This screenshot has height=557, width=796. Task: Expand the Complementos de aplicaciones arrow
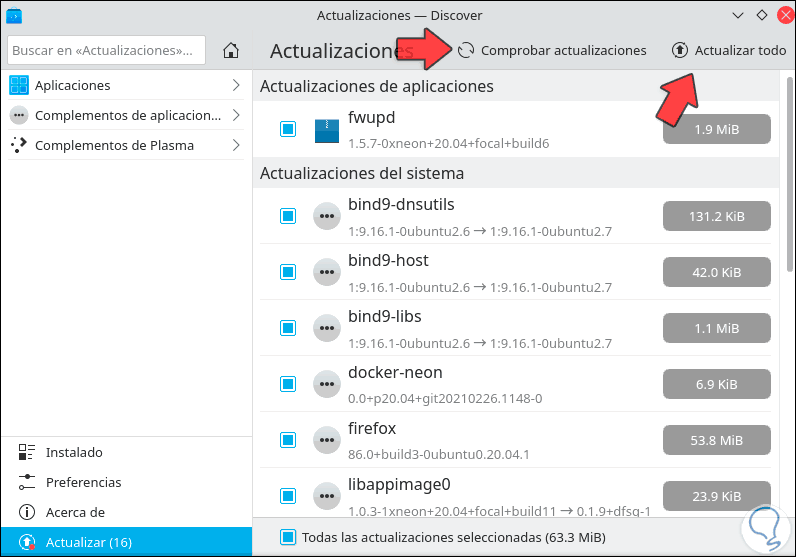236,115
